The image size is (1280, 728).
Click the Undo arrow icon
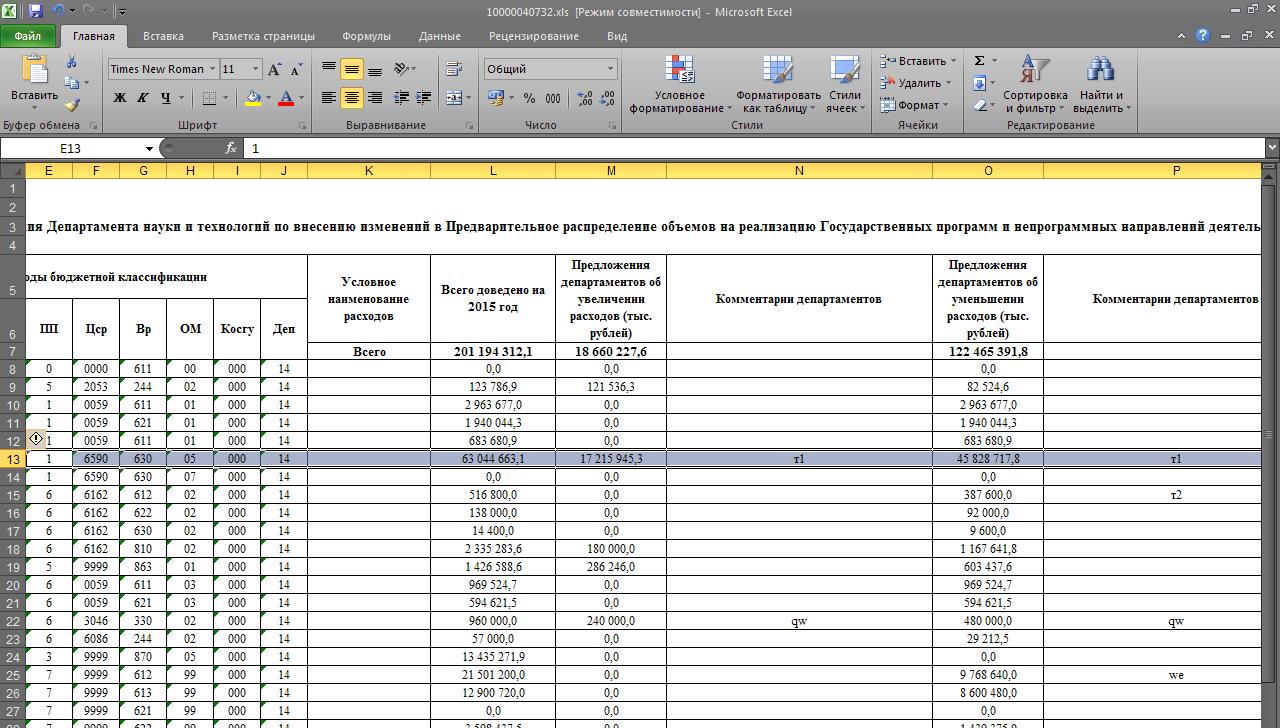click(57, 11)
